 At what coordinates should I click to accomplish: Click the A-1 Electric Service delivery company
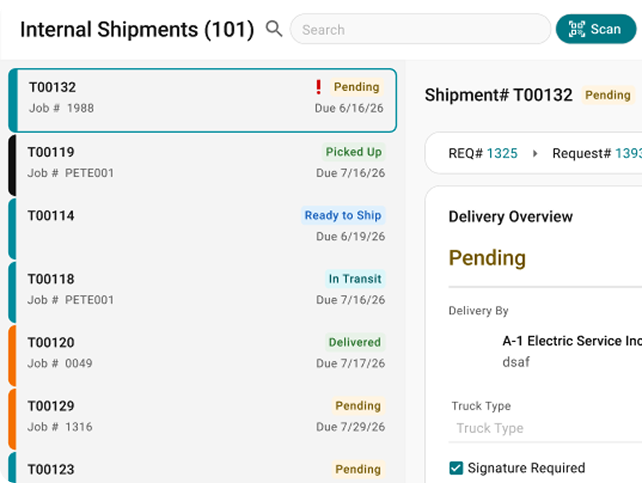tap(572, 341)
